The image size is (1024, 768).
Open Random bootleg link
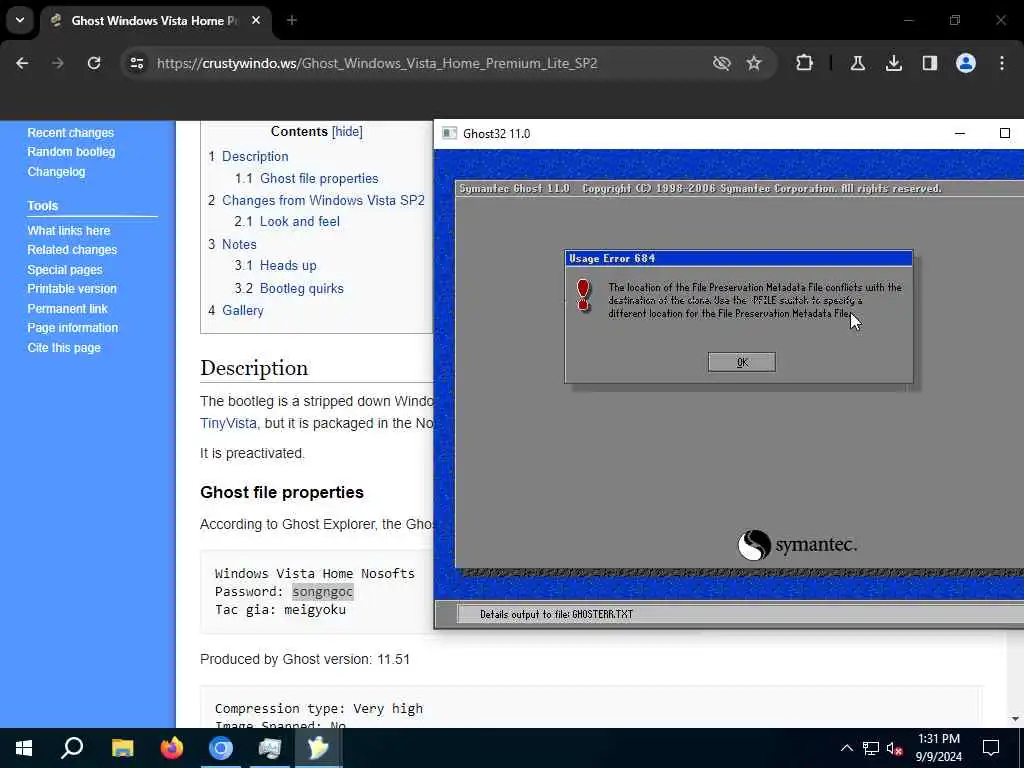(71, 152)
